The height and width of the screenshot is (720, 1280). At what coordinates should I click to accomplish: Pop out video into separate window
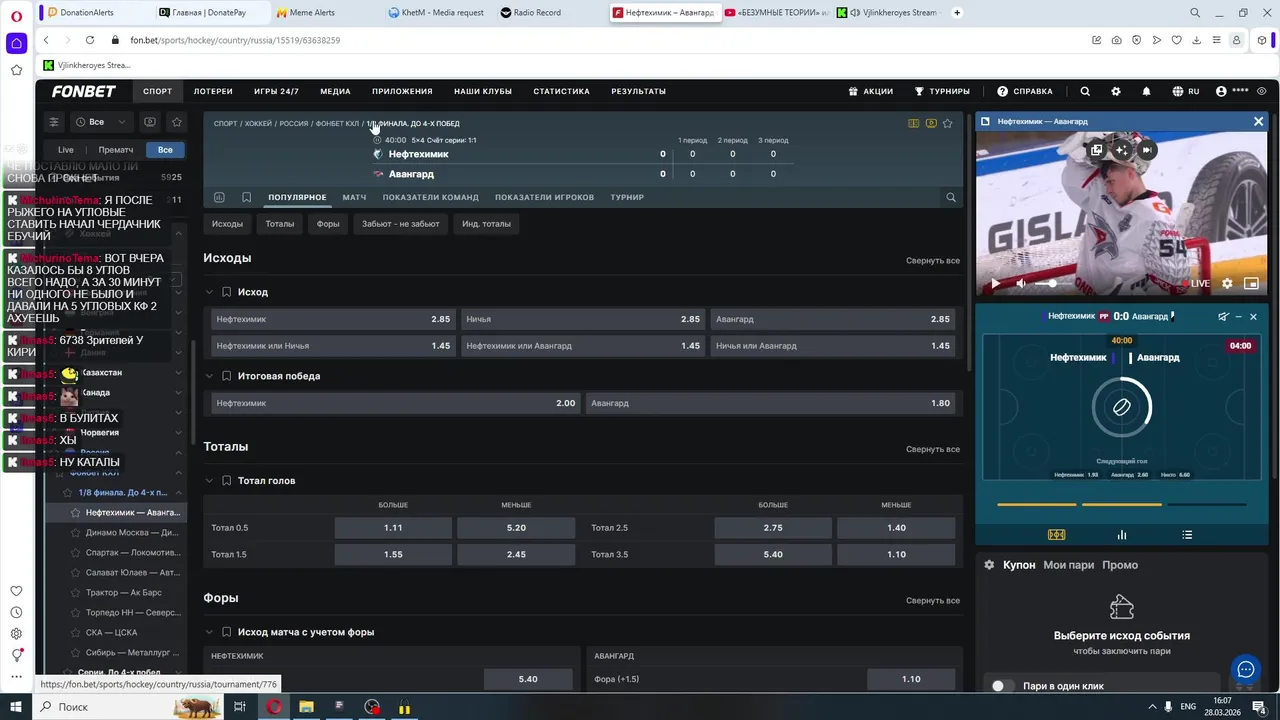coord(1097,150)
